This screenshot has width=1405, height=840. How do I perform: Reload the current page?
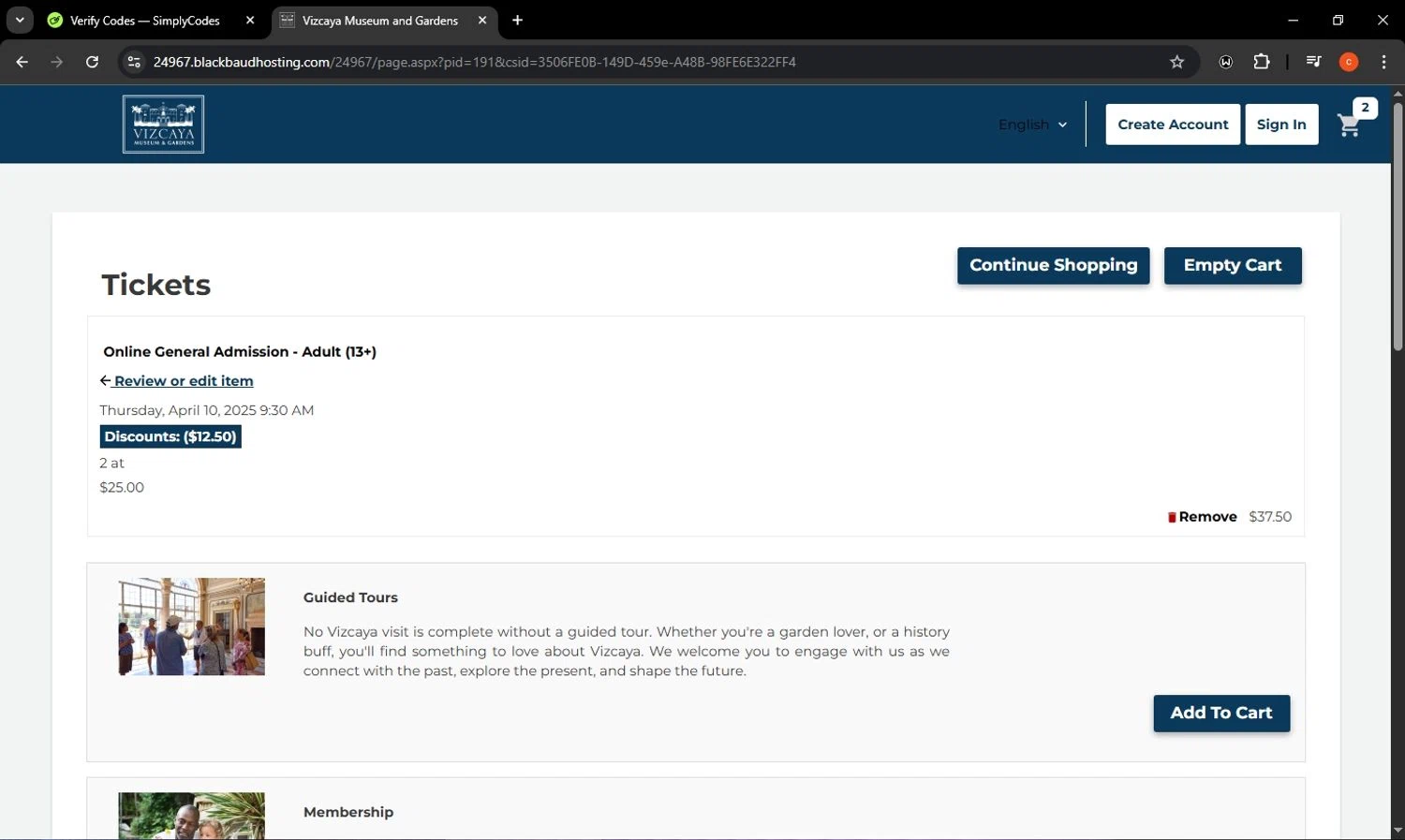tap(92, 62)
